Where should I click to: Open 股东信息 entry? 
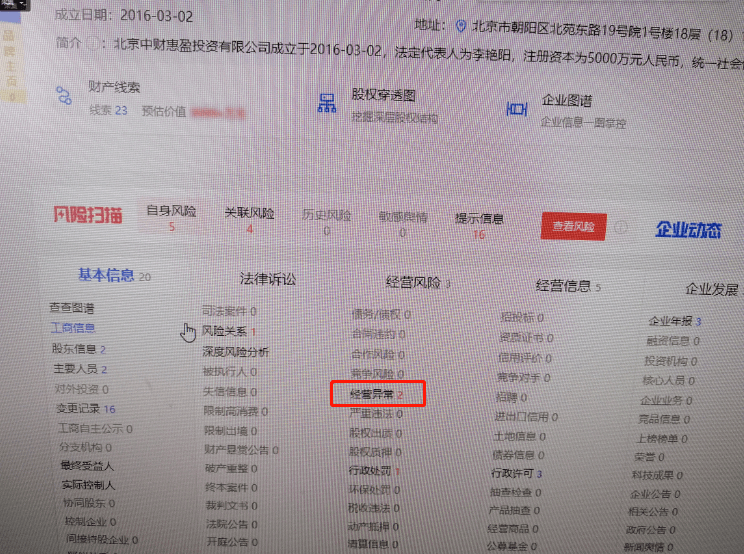[74, 349]
